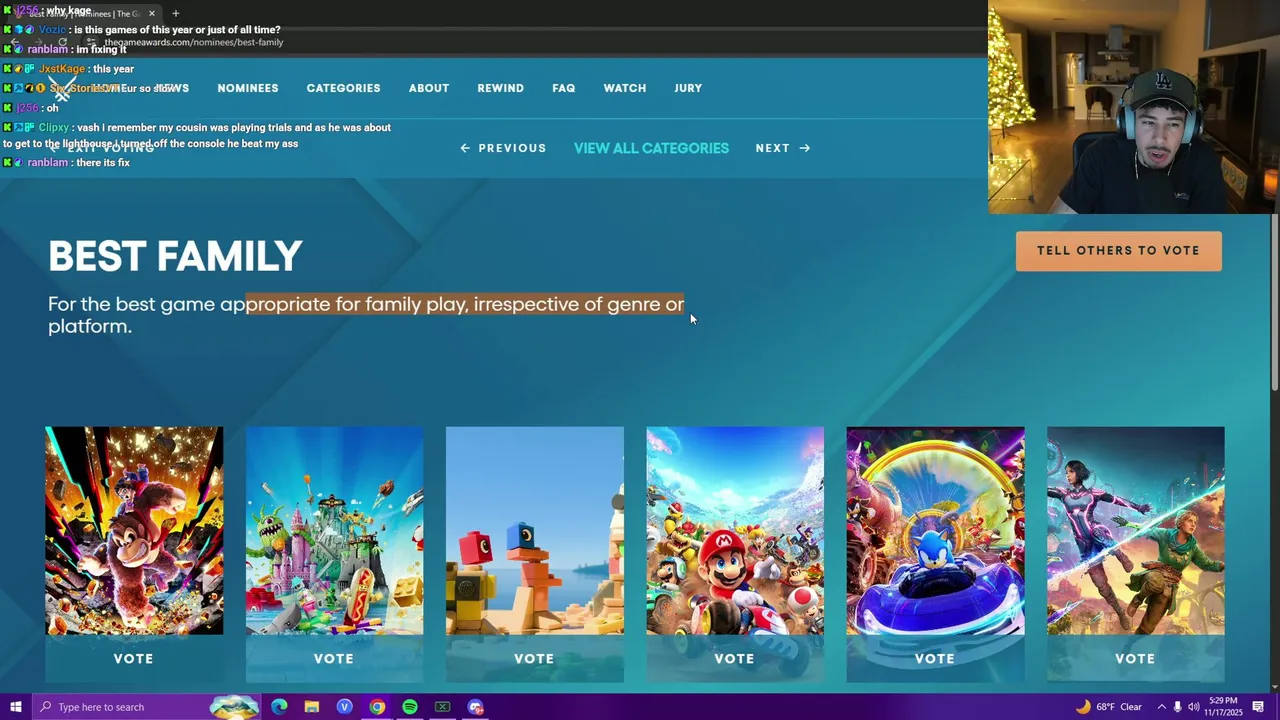
Task: Vote for the two-character co-op game
Action: point(1136,659)
